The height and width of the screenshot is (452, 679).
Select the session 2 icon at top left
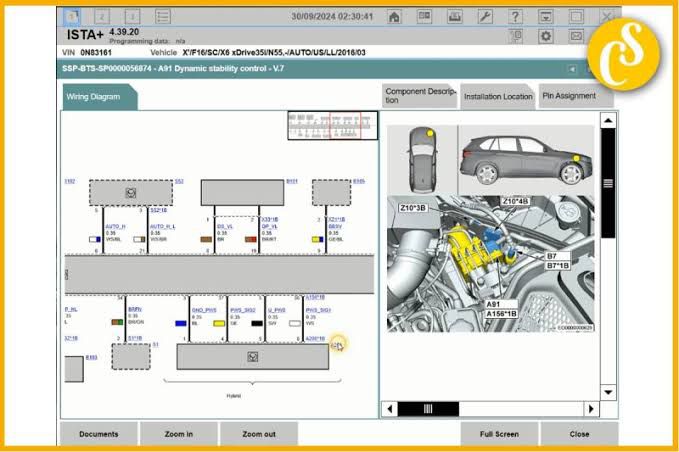pyautogui.click(x=102, y=17)
